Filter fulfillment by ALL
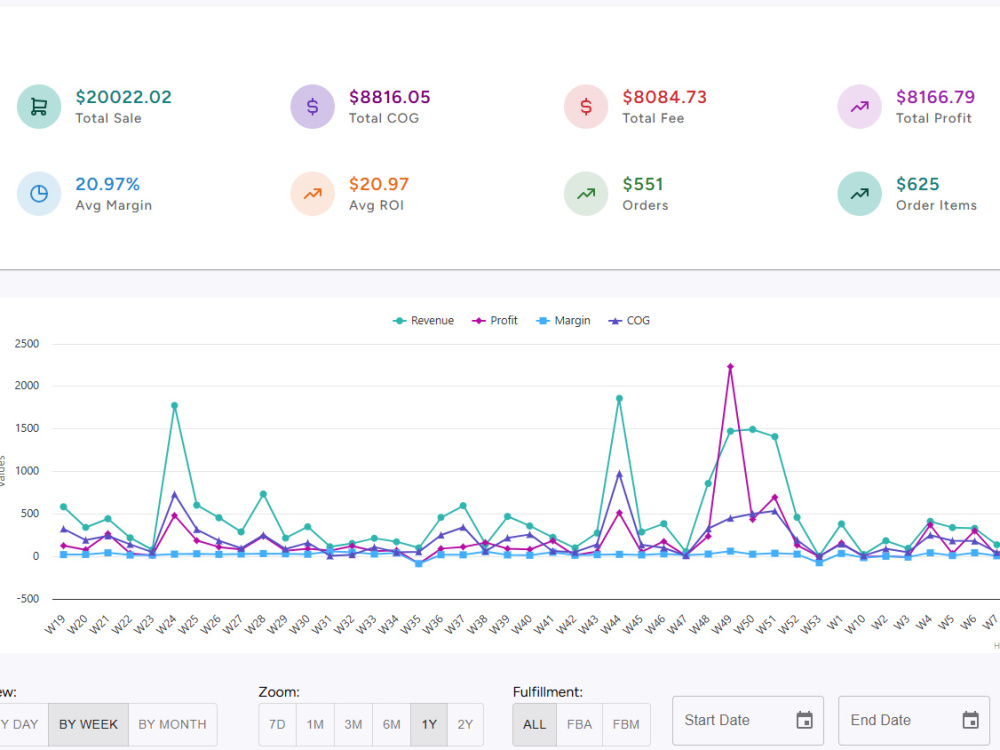This screenshot has height=750, width=1000. click(534, 724)
